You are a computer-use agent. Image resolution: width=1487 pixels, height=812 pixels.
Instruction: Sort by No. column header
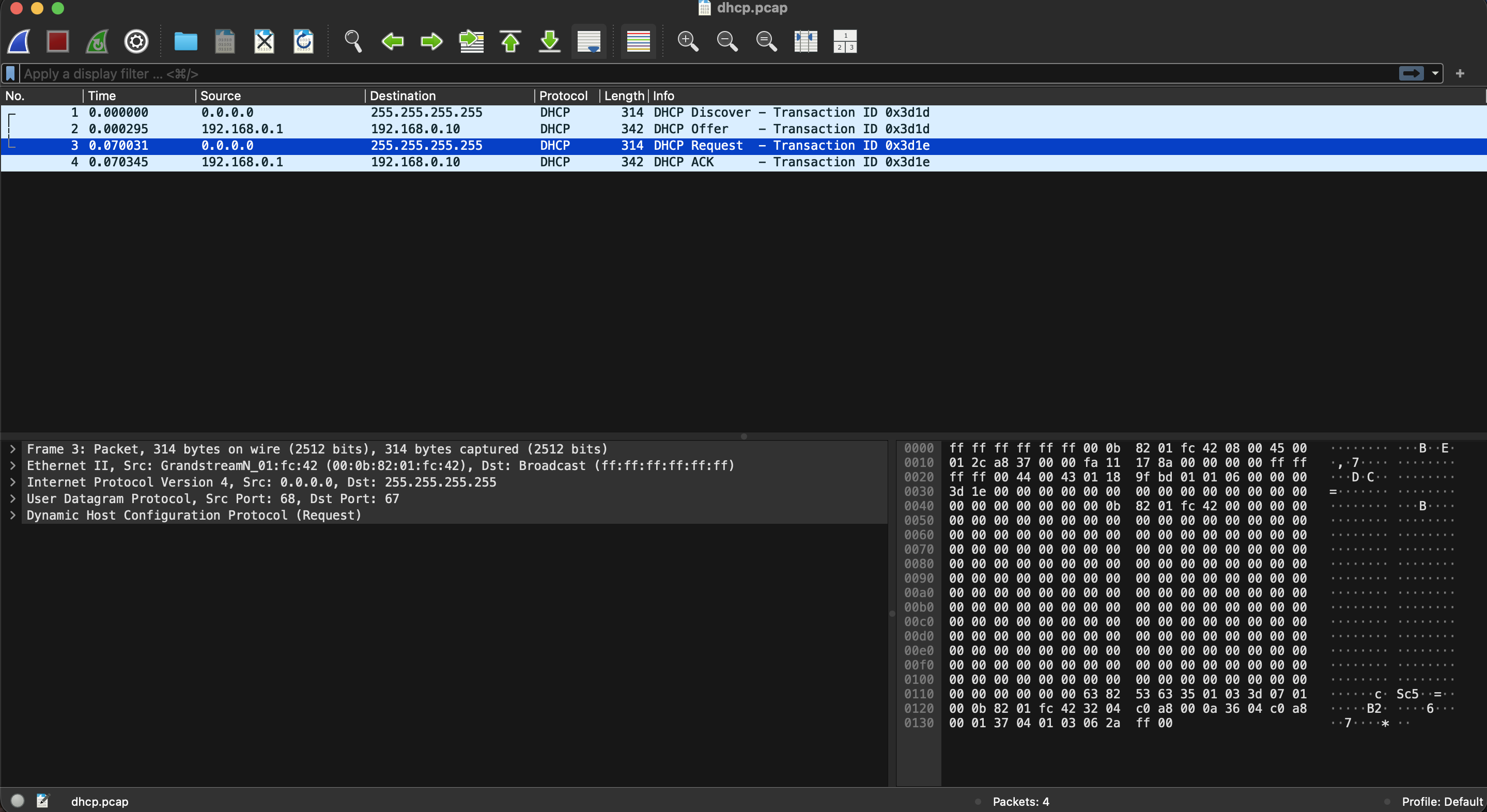pos(41,96)
